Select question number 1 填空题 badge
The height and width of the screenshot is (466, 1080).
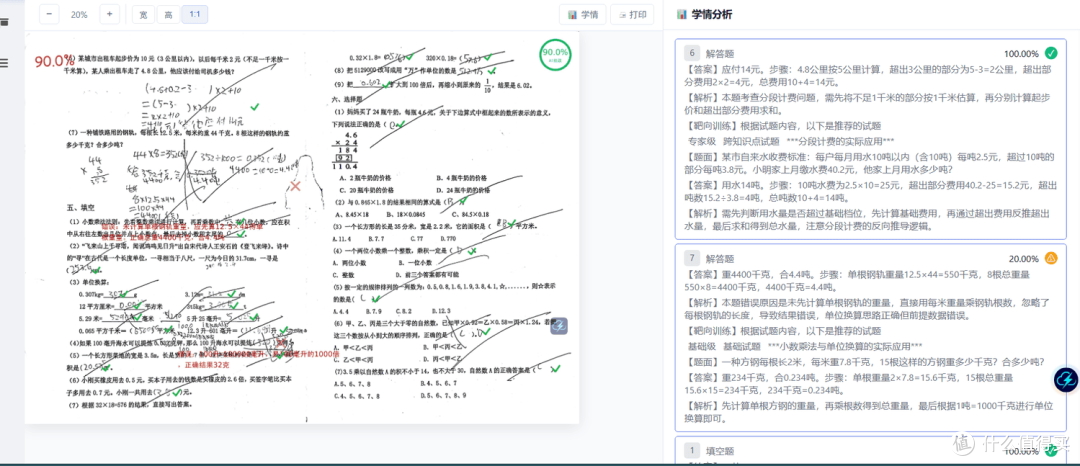point(692,451)
